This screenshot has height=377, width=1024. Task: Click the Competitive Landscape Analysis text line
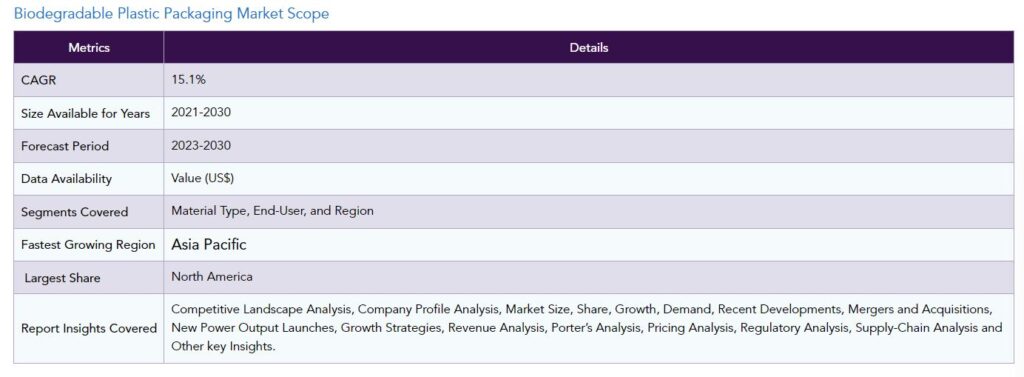pyautogui.click(x=582, y=309)
